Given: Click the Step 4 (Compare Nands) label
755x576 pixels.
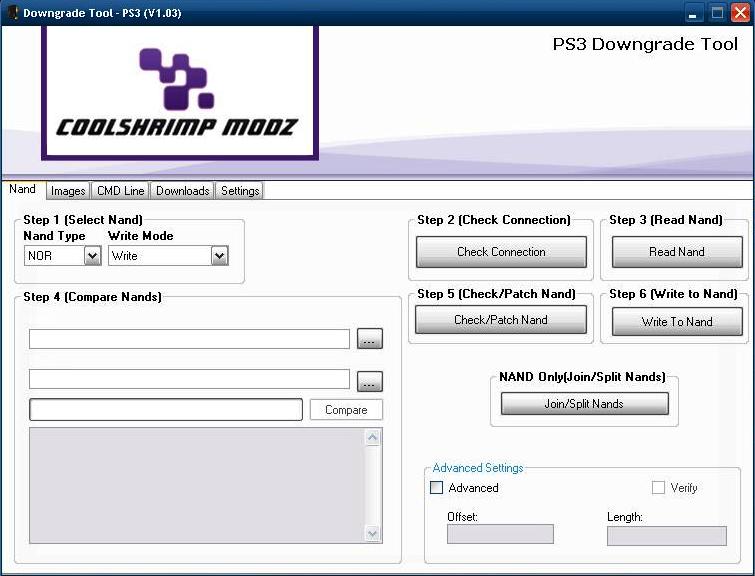Looking at the screenshot, I should click(92, 297).
